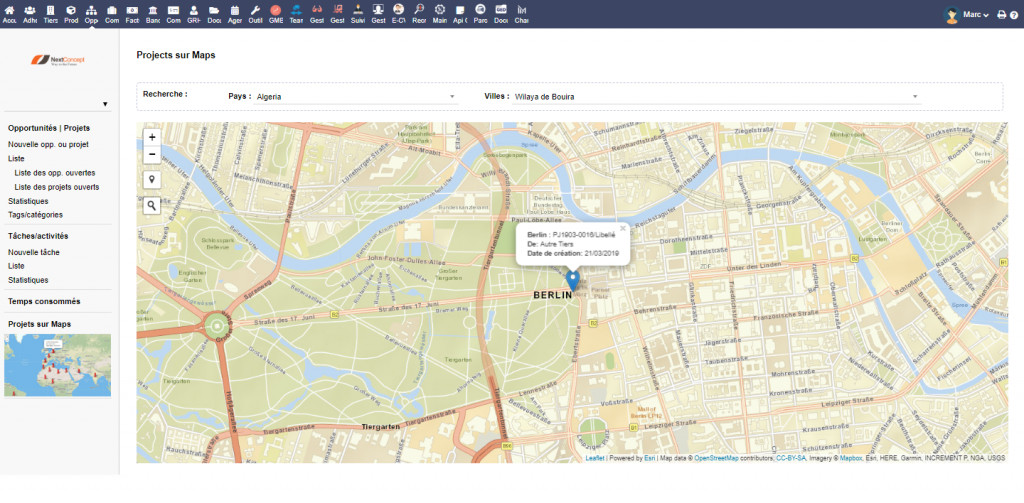Open the Agenda calendar icon
Image resolution: width=1024 pixels, height=503 pixels.
point(234,13)
